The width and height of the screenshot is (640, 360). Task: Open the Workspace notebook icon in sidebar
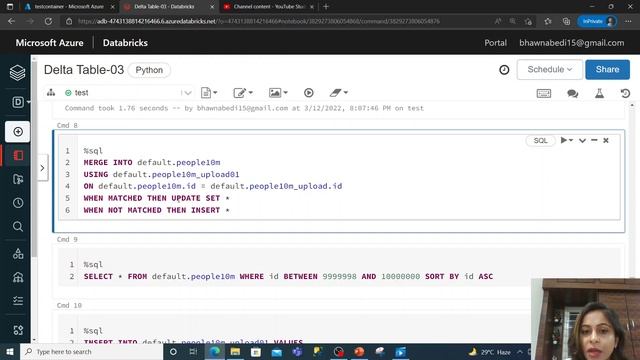(x=18, y=156)
